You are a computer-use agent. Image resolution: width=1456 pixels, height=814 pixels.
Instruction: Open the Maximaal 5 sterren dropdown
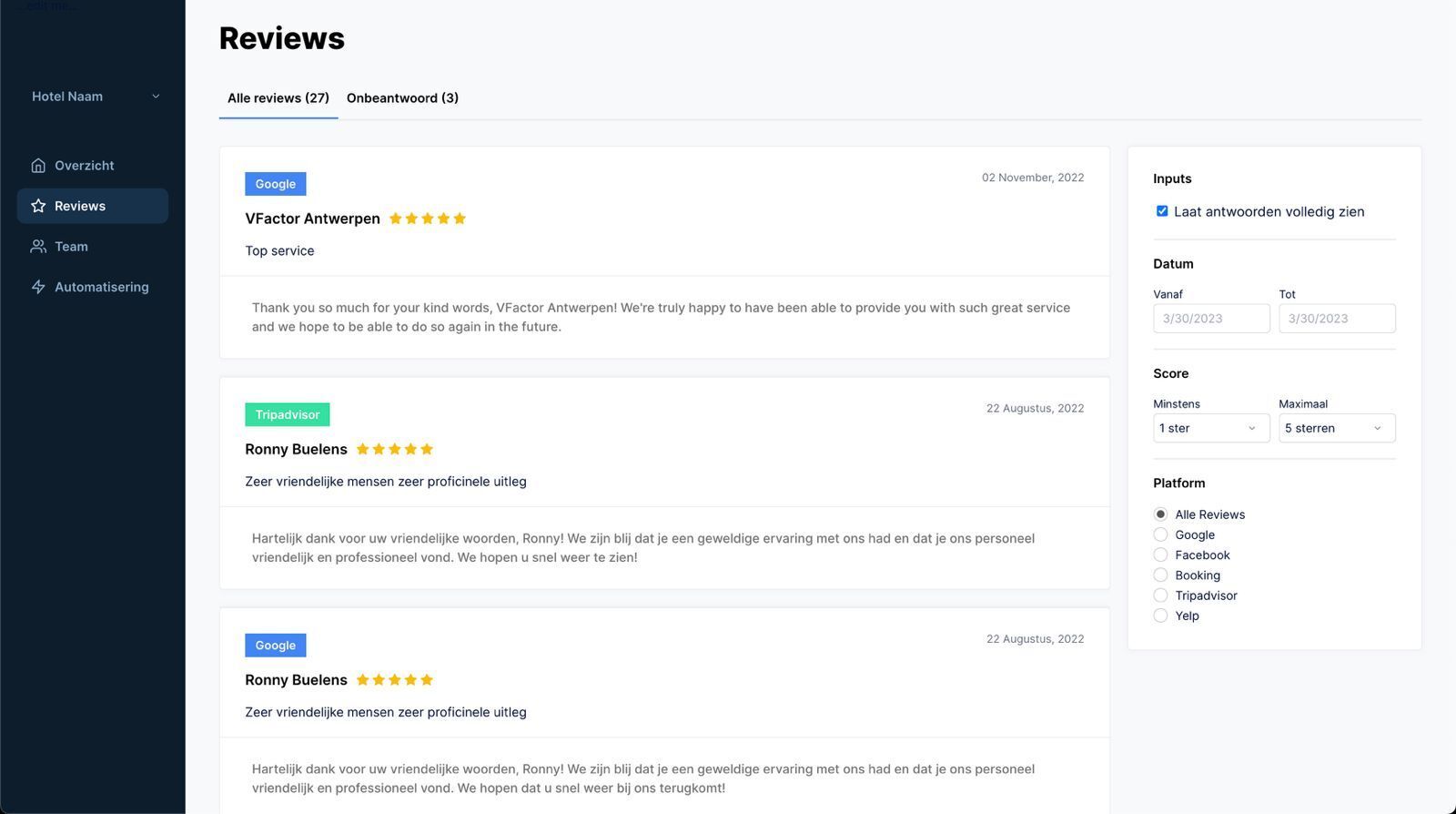click(1337, 428)
